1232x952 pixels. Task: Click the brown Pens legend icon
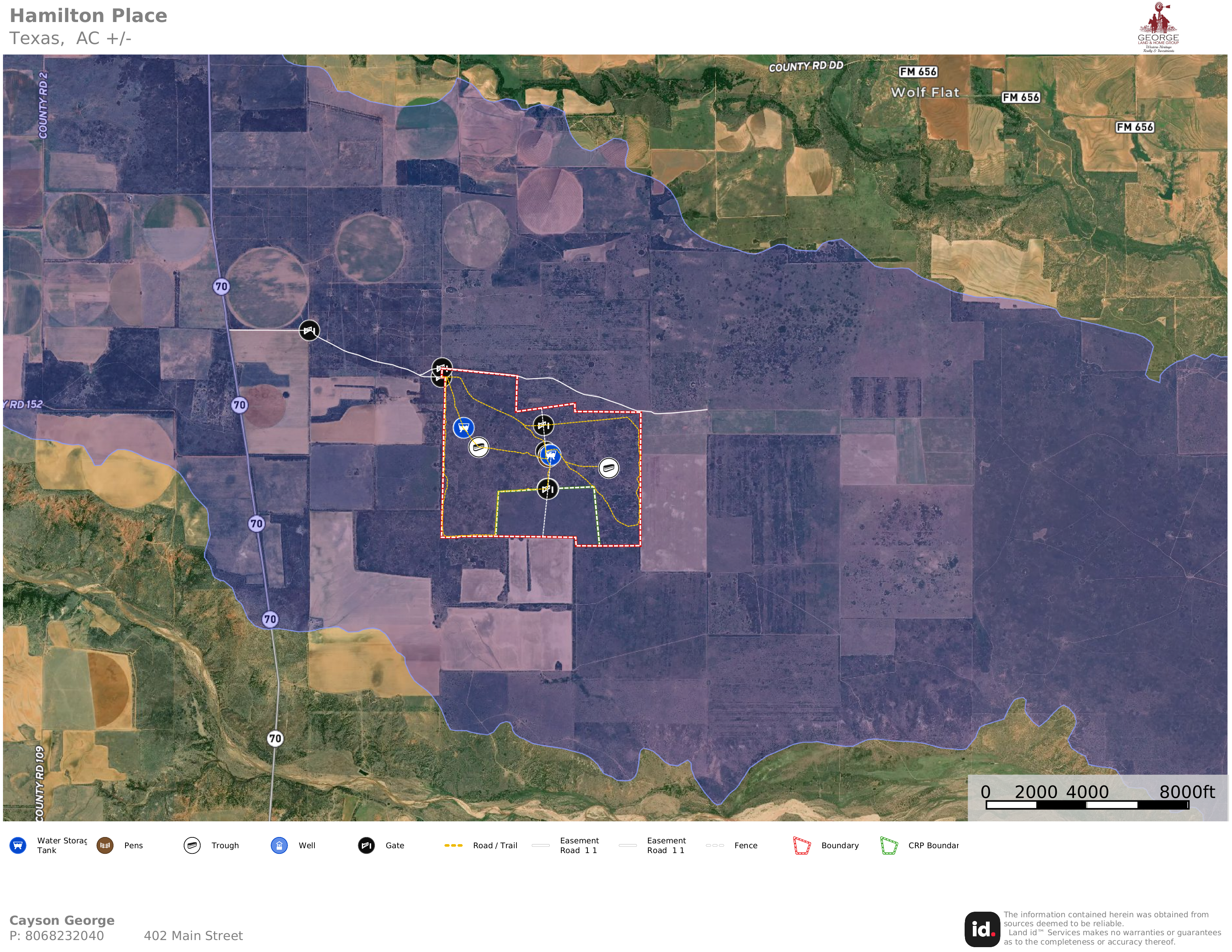[105, 845]
